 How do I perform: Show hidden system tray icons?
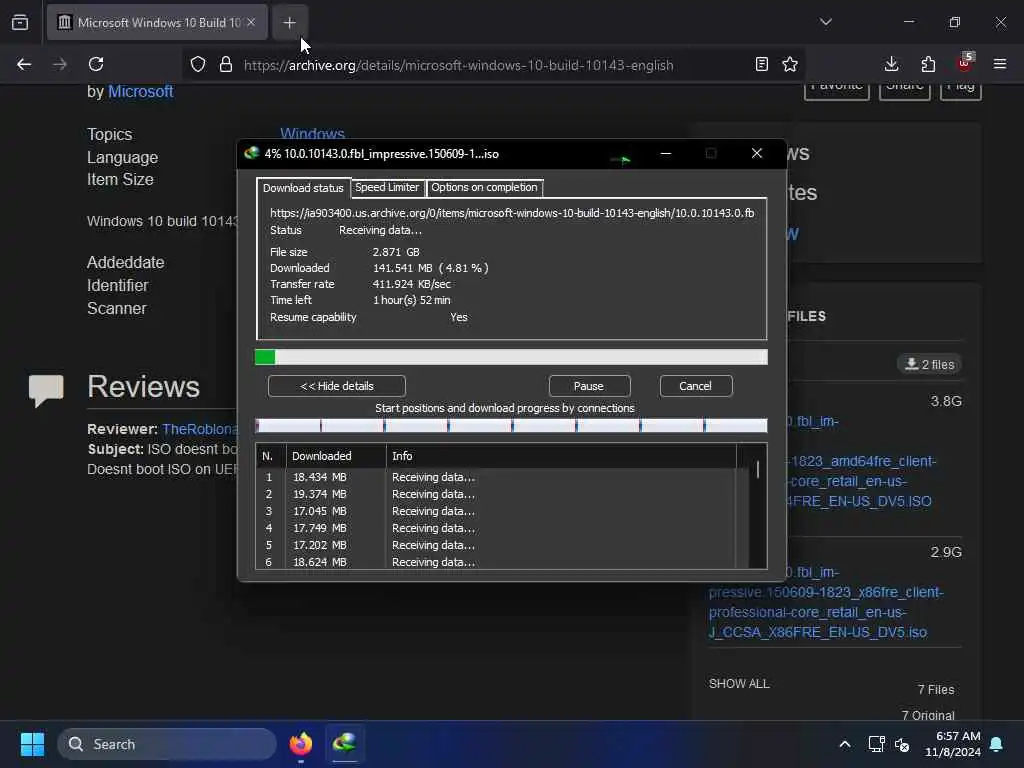pos(844,744)
